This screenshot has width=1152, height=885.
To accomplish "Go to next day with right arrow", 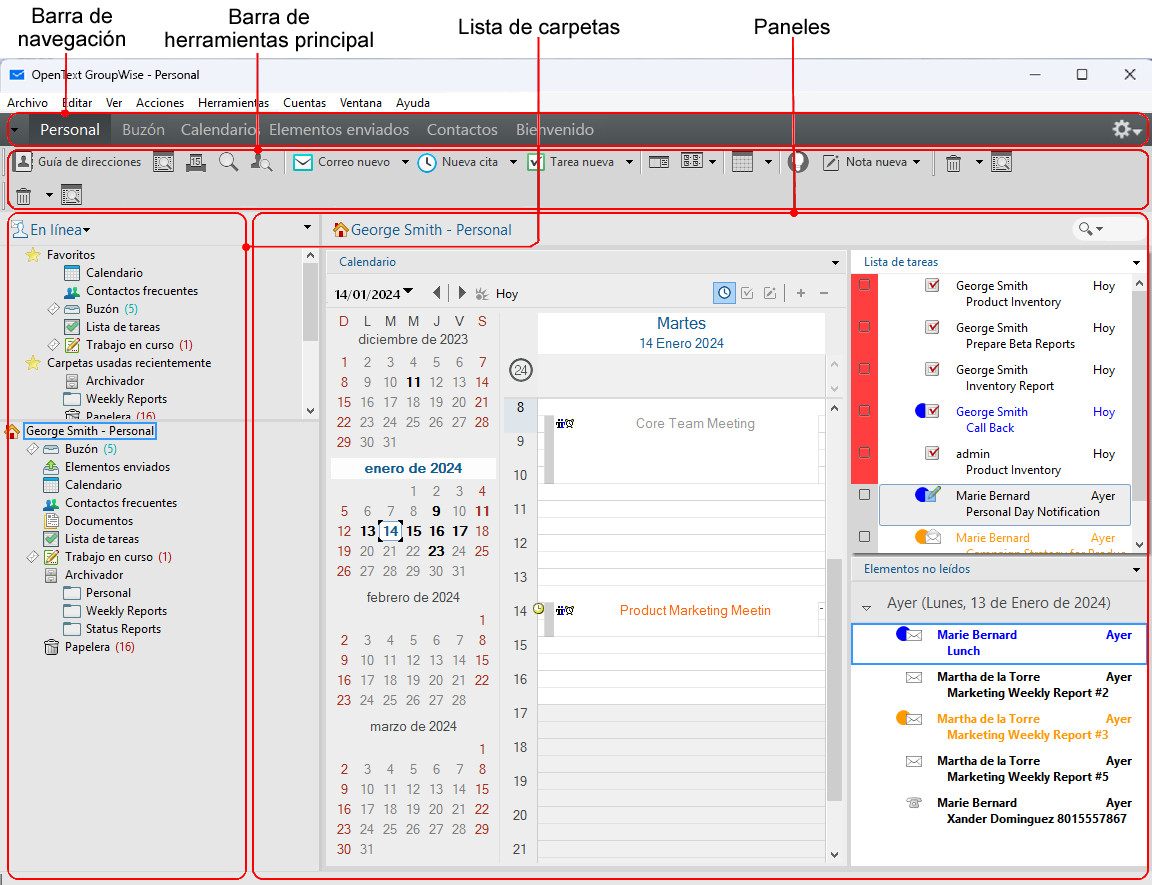I will coord(461,293).
